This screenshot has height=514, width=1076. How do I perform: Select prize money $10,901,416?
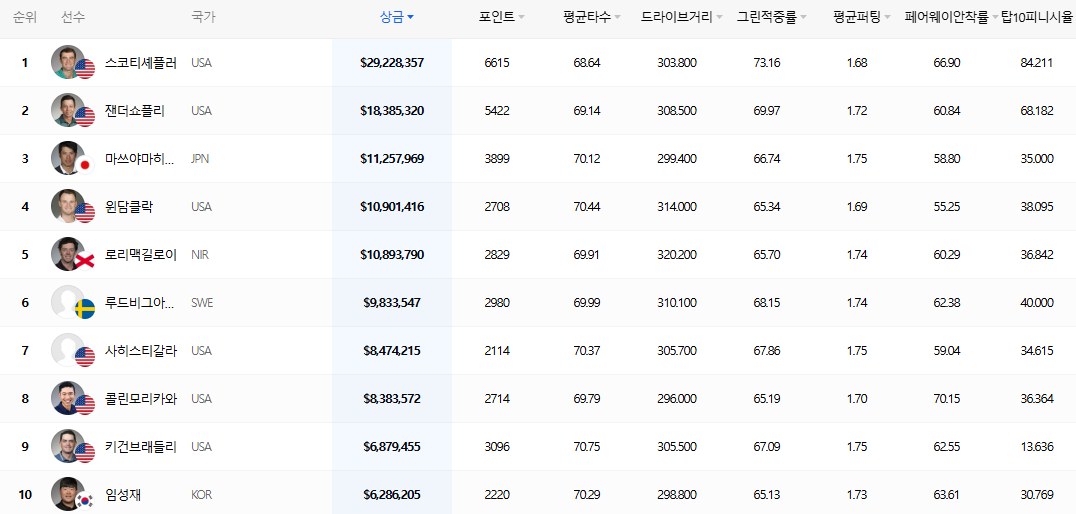pos(392,207)
